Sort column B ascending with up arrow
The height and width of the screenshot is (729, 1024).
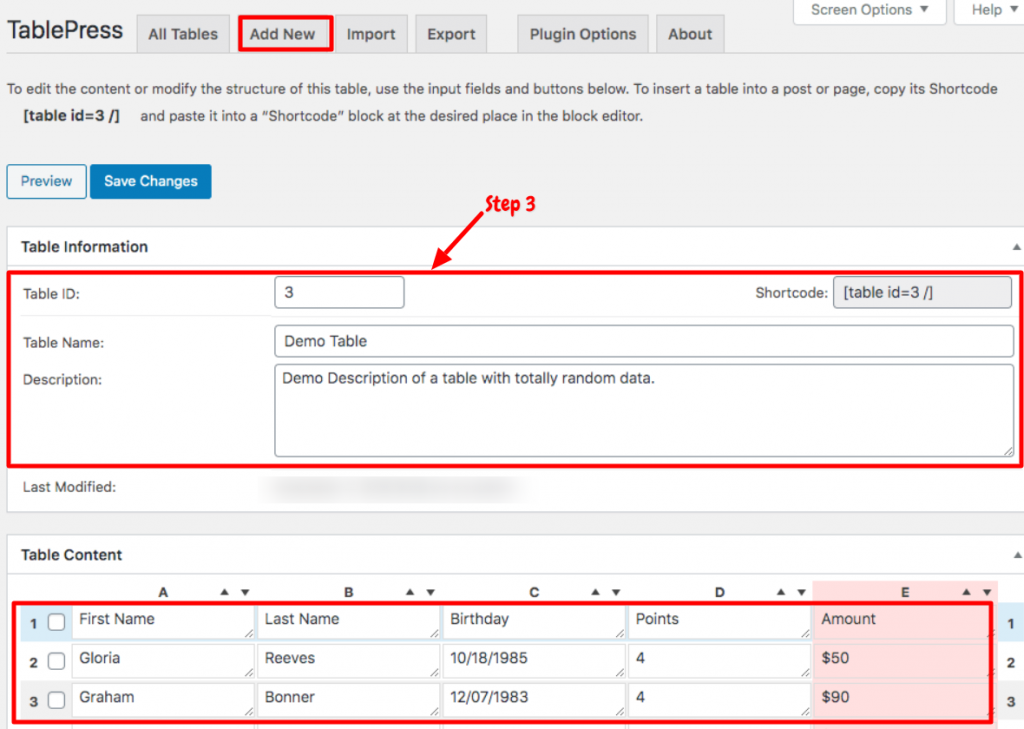point(410,592)
